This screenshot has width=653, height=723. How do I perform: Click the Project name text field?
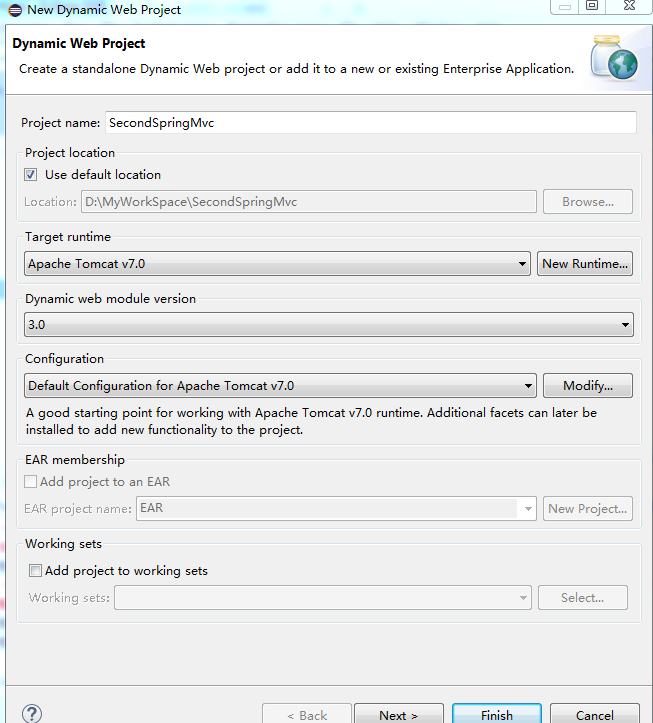[371, 123]
